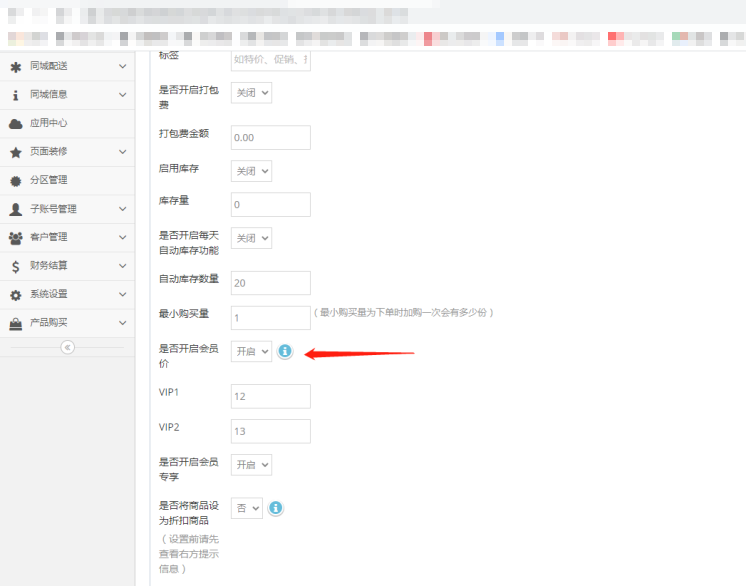This screenshot has width=746, height=586.
Task: Focus the 最小购买量 input field
Action: point(271,318)
